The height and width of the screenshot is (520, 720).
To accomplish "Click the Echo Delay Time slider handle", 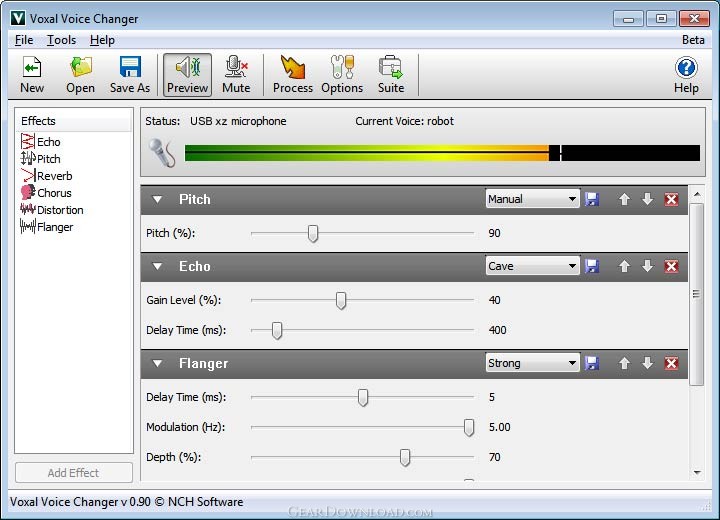I will (276, 330).
